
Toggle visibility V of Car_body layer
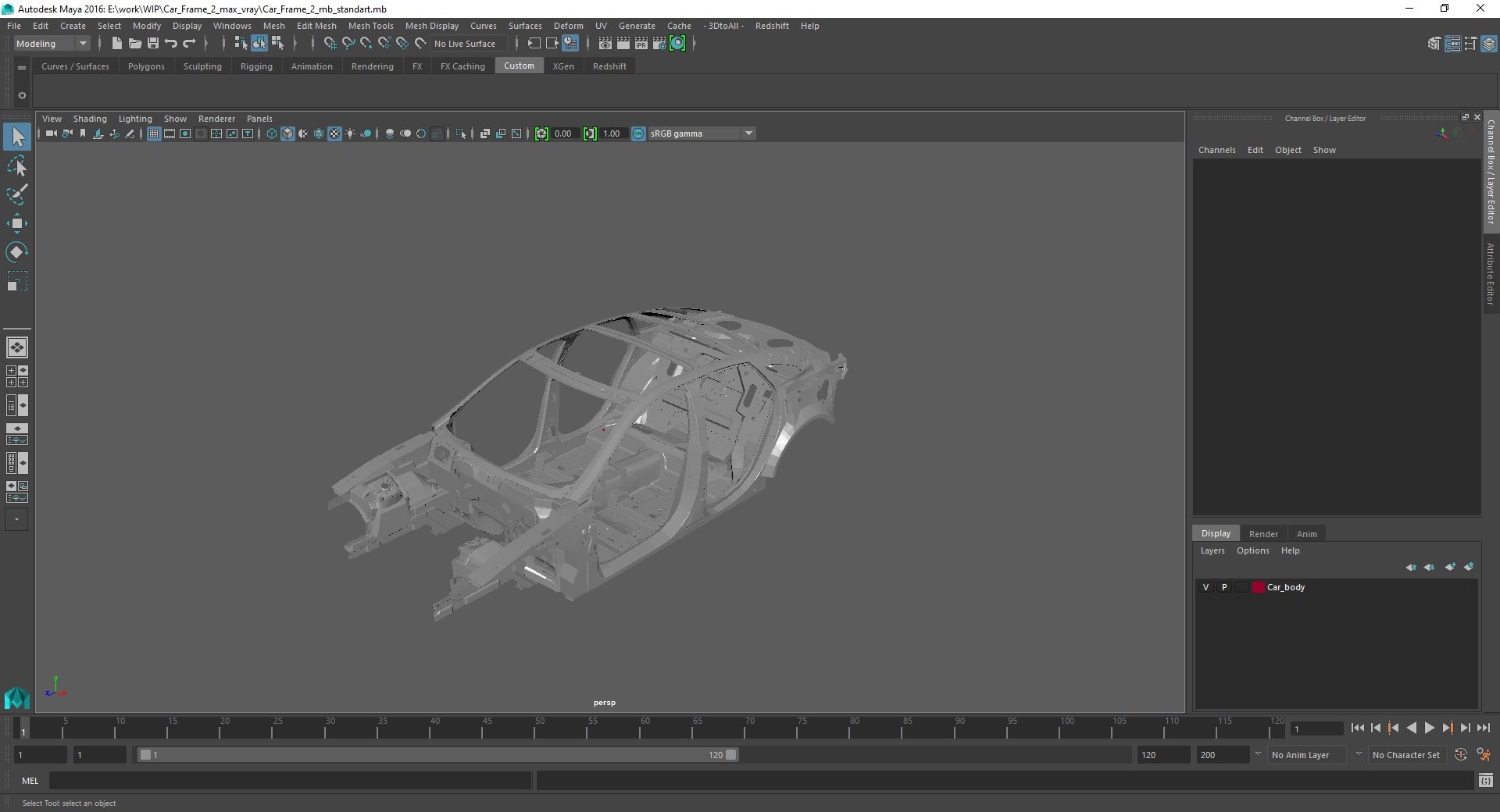1205,587
